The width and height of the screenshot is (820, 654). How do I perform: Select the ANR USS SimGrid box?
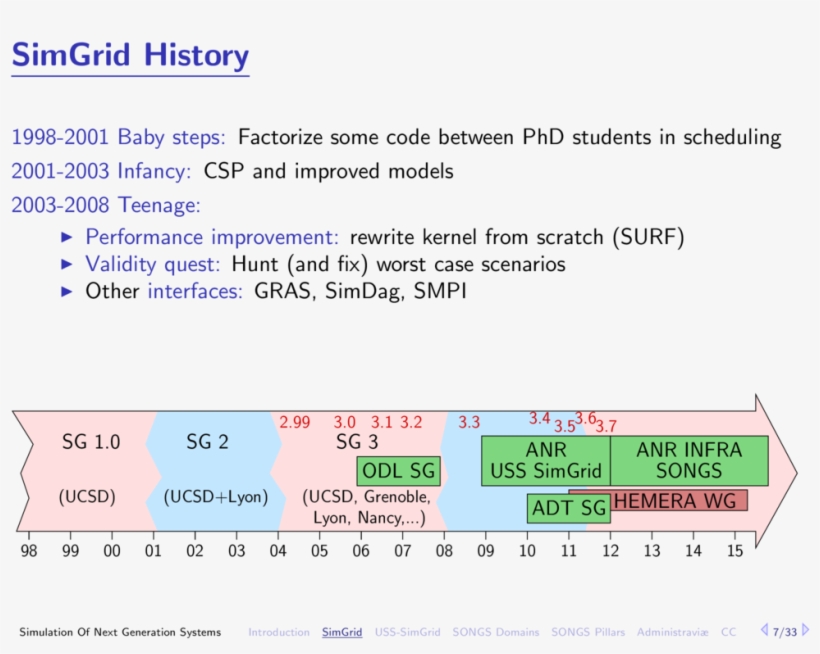coord(545,461)
